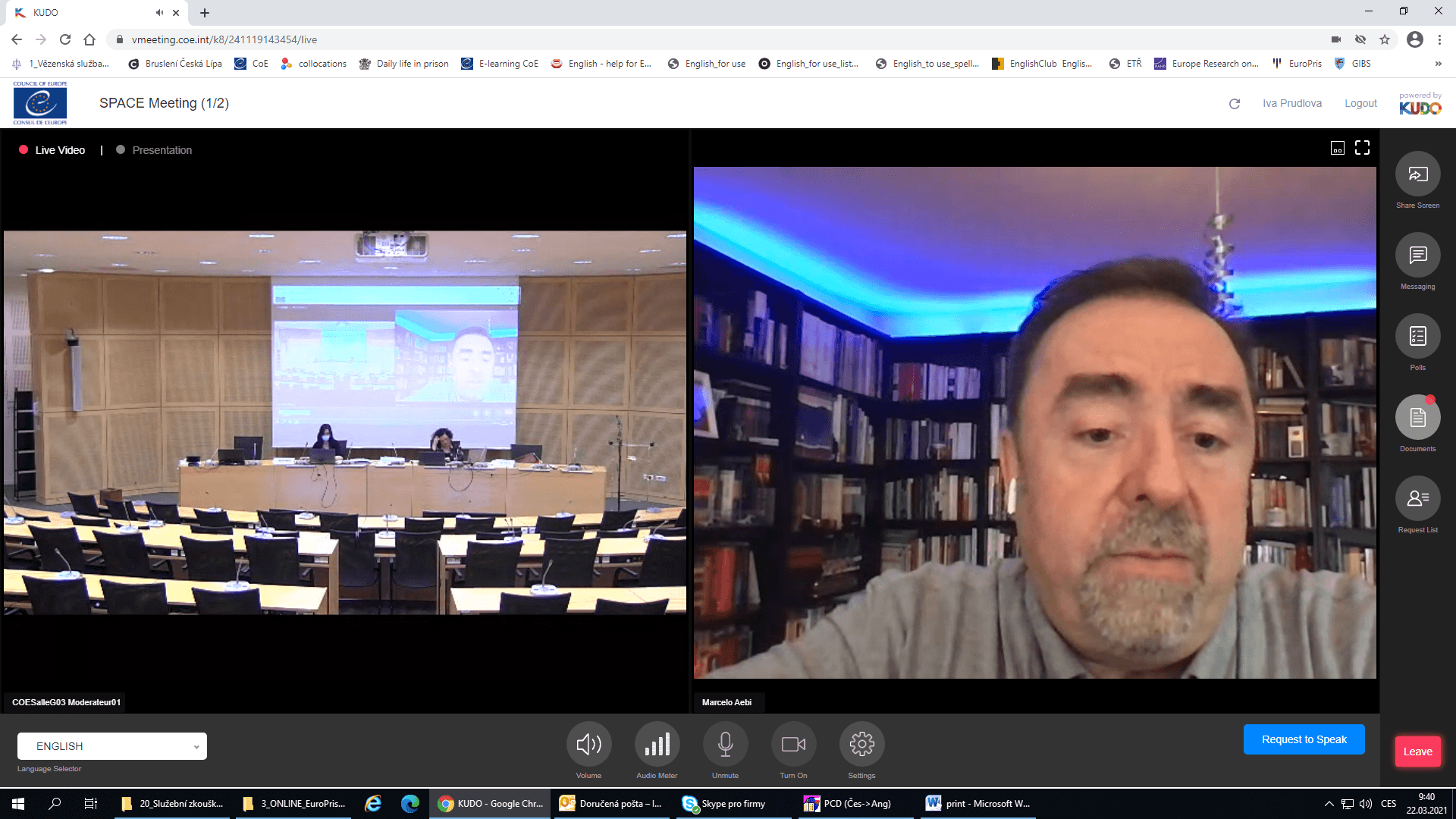Switch to the Presentation view

(161, 150)
